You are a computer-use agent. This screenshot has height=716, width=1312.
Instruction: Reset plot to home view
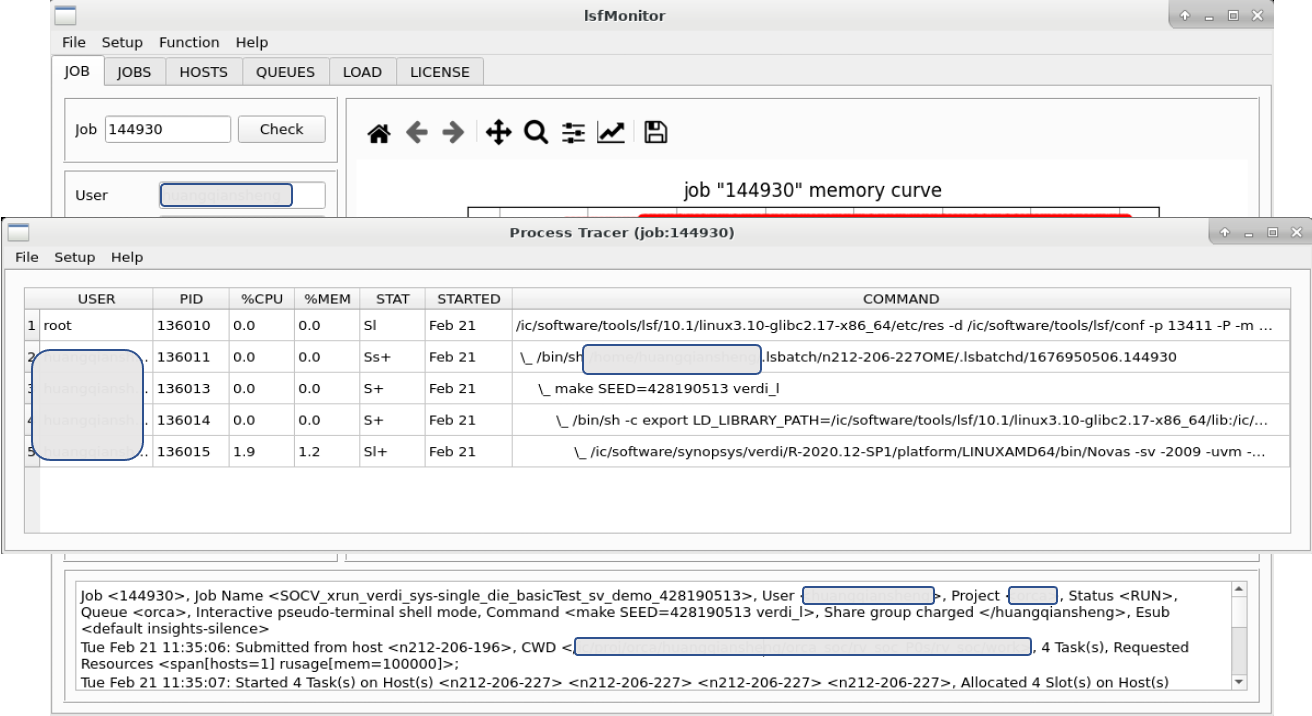378,131
